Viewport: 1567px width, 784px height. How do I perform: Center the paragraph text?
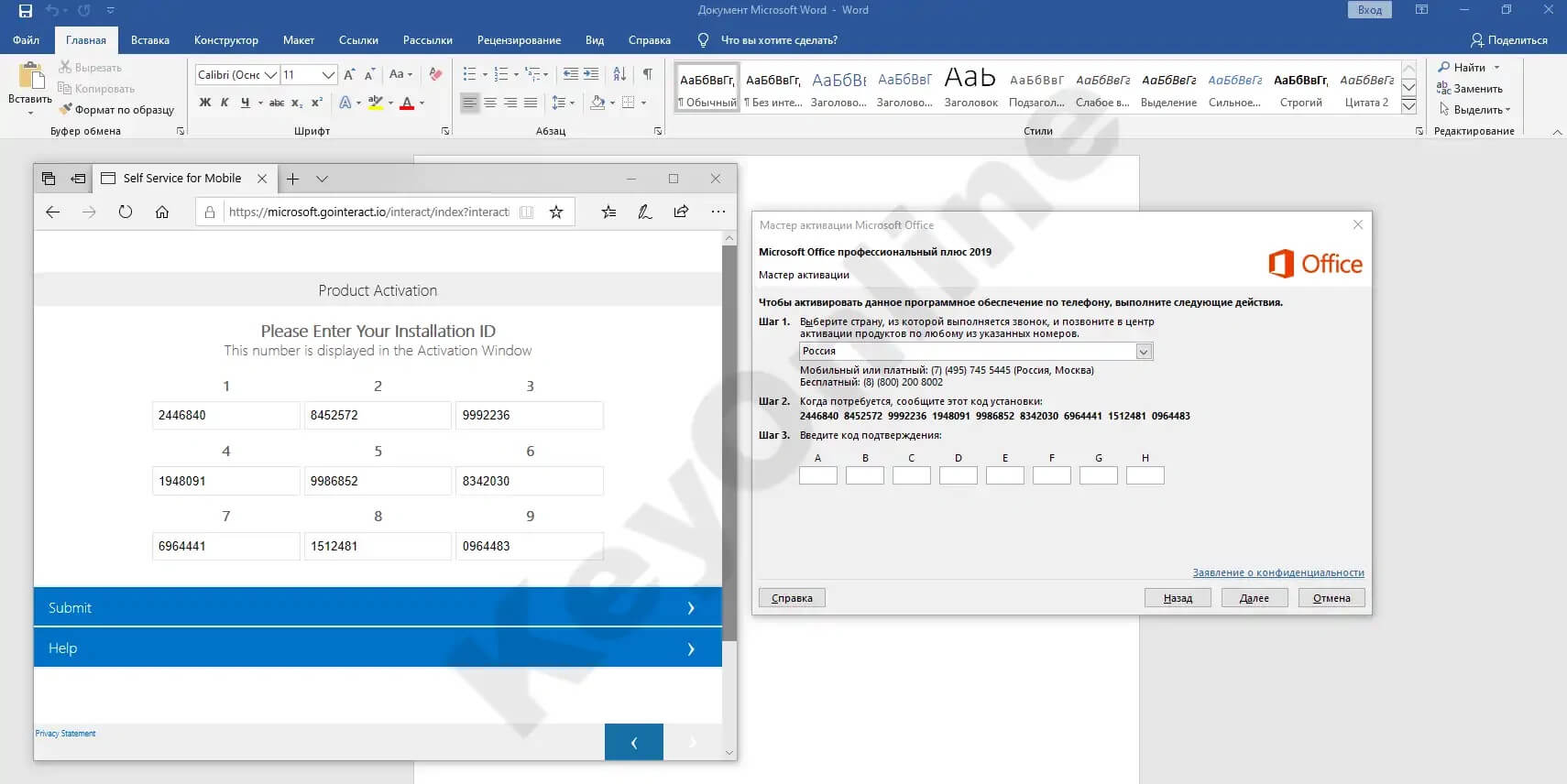tap(490, 103)
